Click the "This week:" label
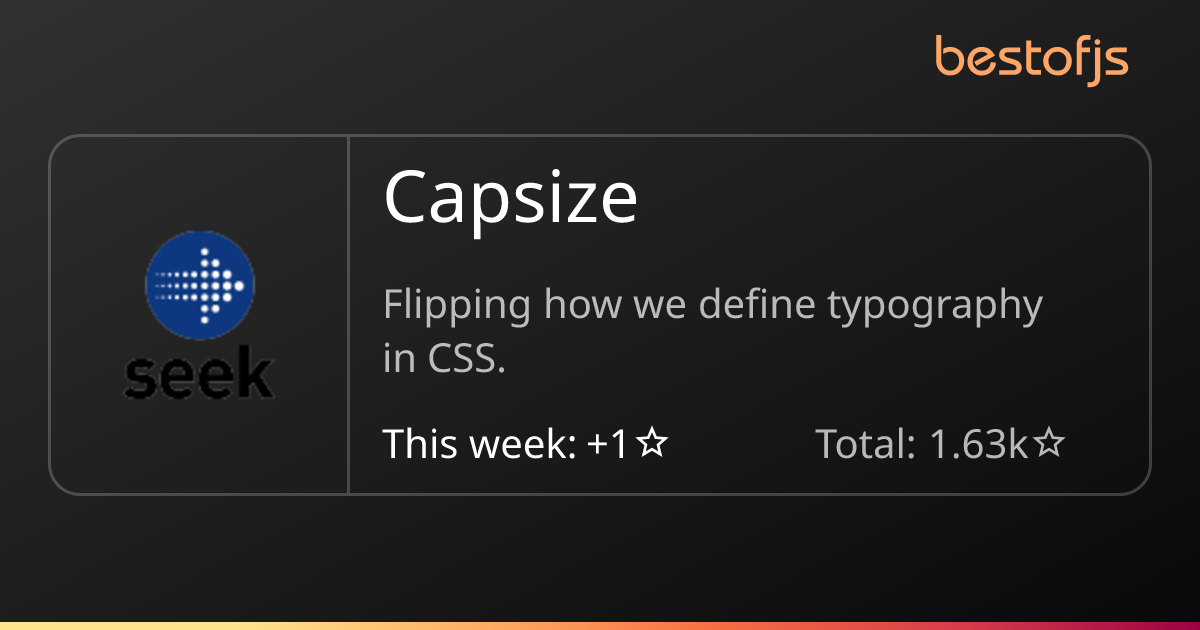 pyautogui.click(x=479, y=443)
